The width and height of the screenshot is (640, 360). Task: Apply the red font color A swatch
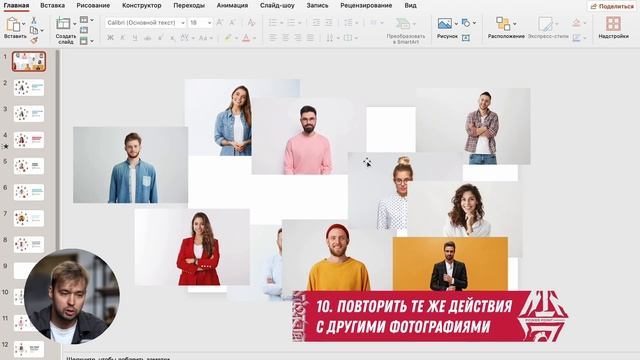click(246, 38)
